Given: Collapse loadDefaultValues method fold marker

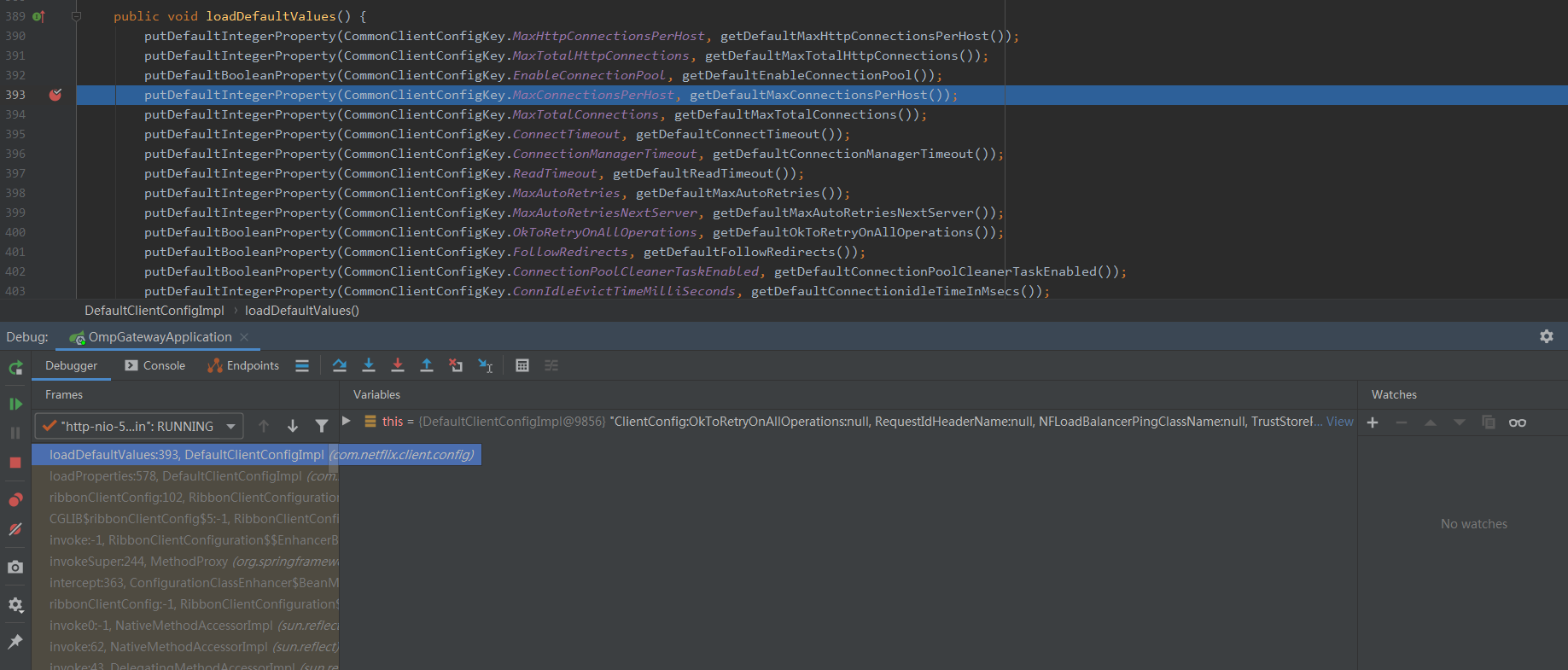Looking at the screenshot, I should (x=76, y=16).
